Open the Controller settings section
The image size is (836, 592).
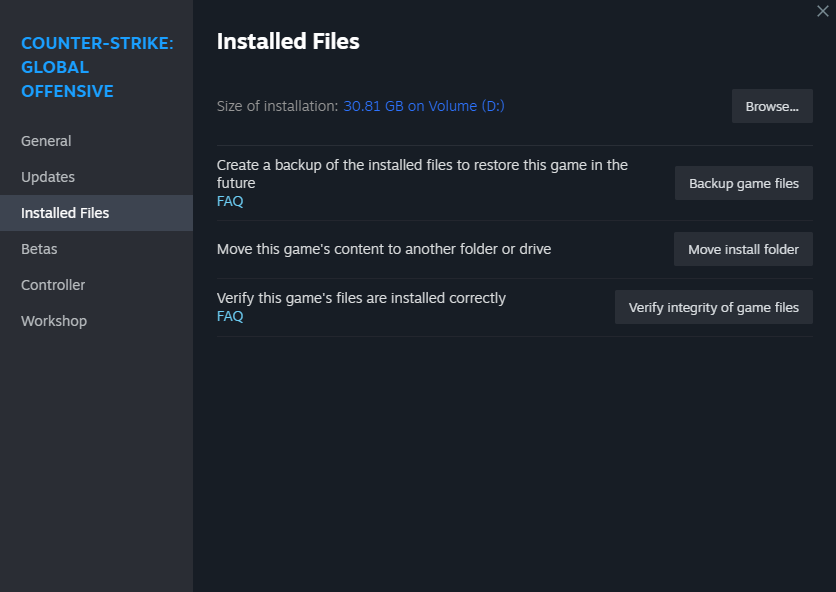tap(53, 285)
